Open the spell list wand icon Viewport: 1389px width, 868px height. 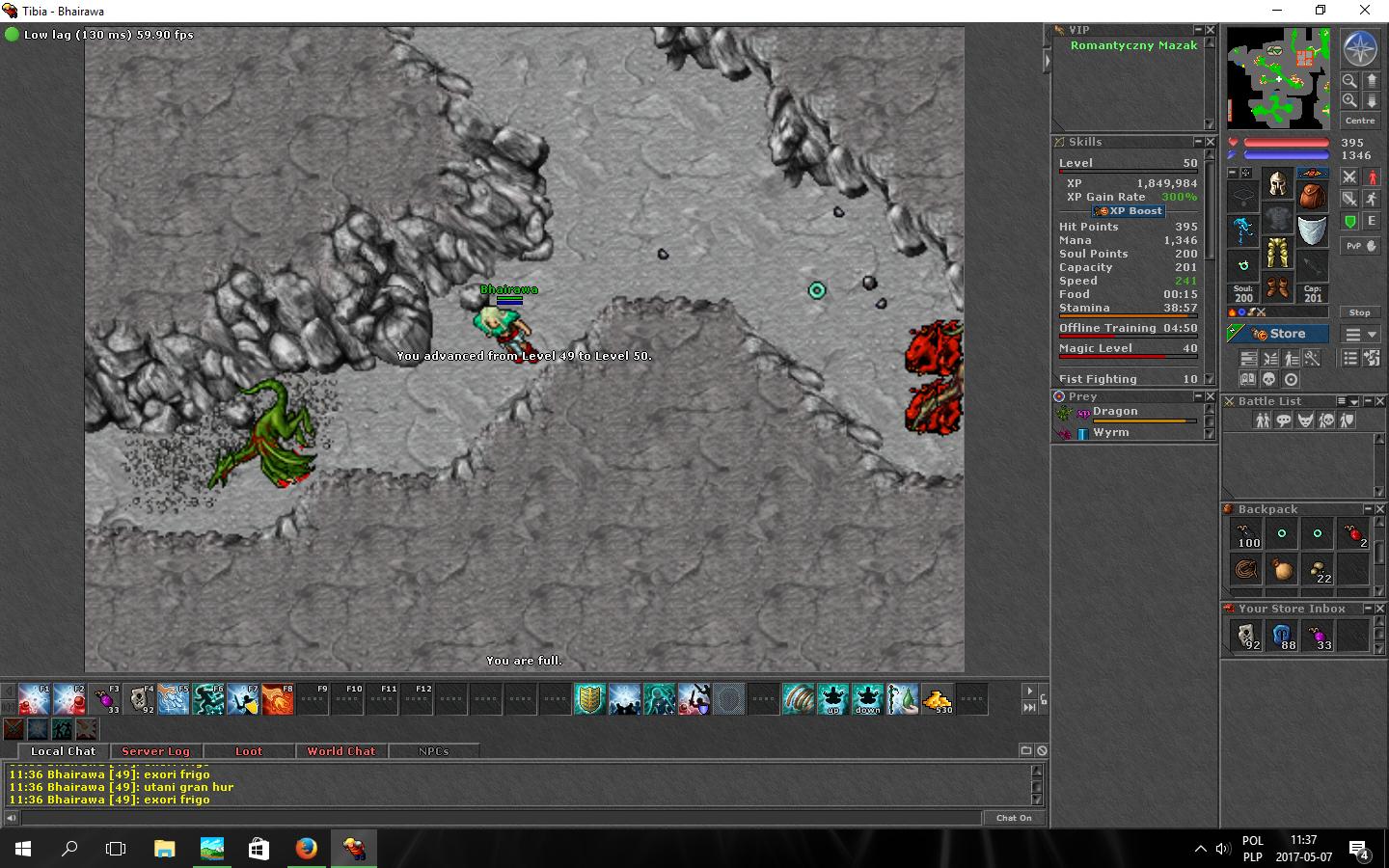click(x=1312, y=358)
